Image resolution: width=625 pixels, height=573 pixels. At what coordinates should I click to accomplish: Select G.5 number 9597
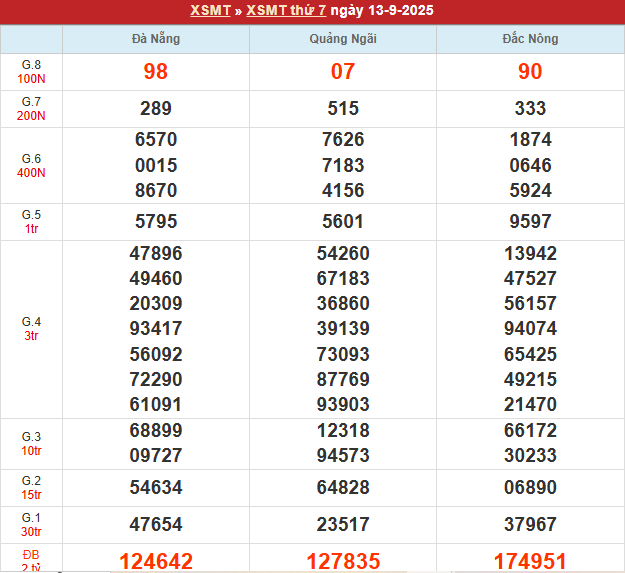point(530,222)
